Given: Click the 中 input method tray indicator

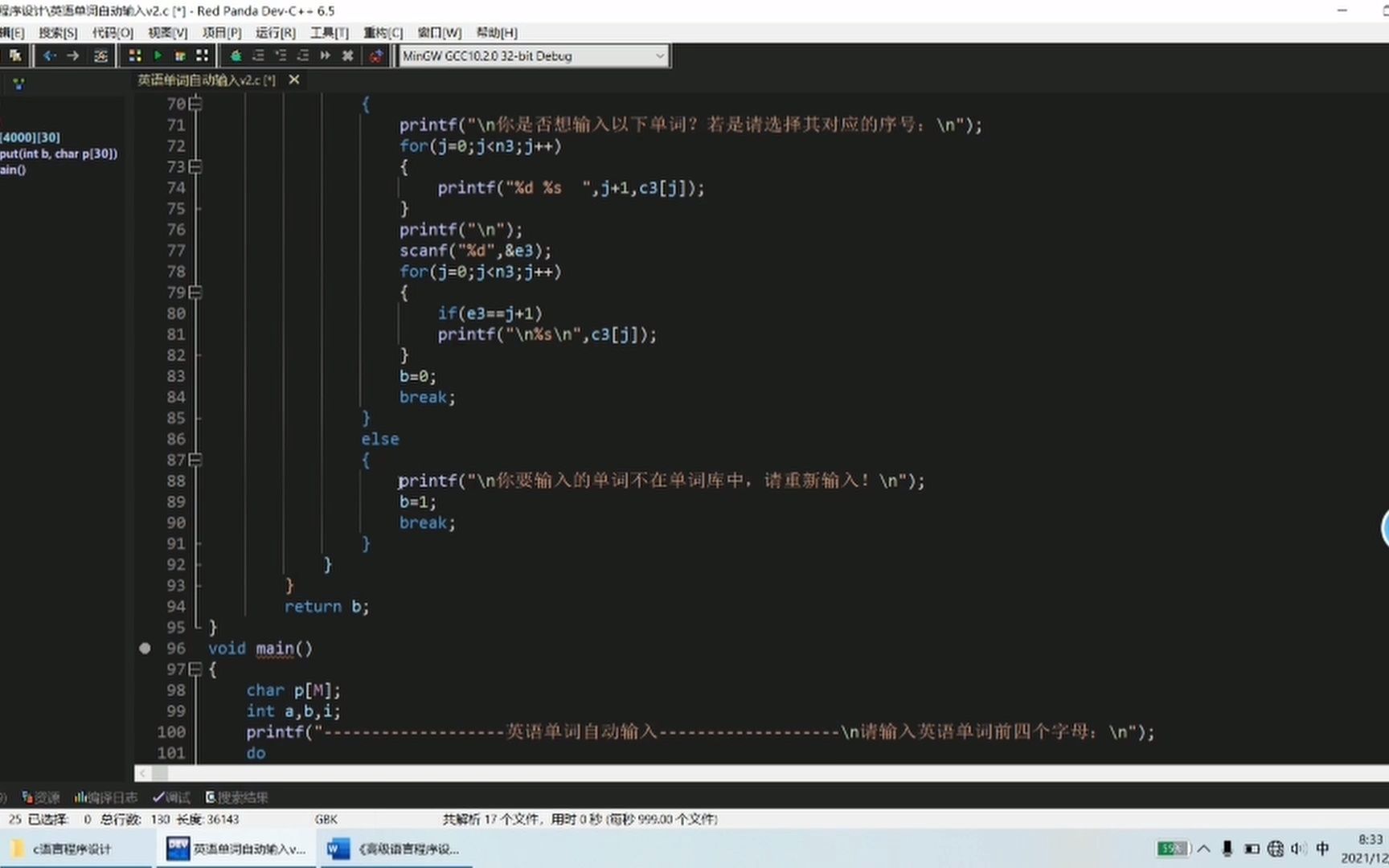Looking at the screenshot, I should point(1322,849).
